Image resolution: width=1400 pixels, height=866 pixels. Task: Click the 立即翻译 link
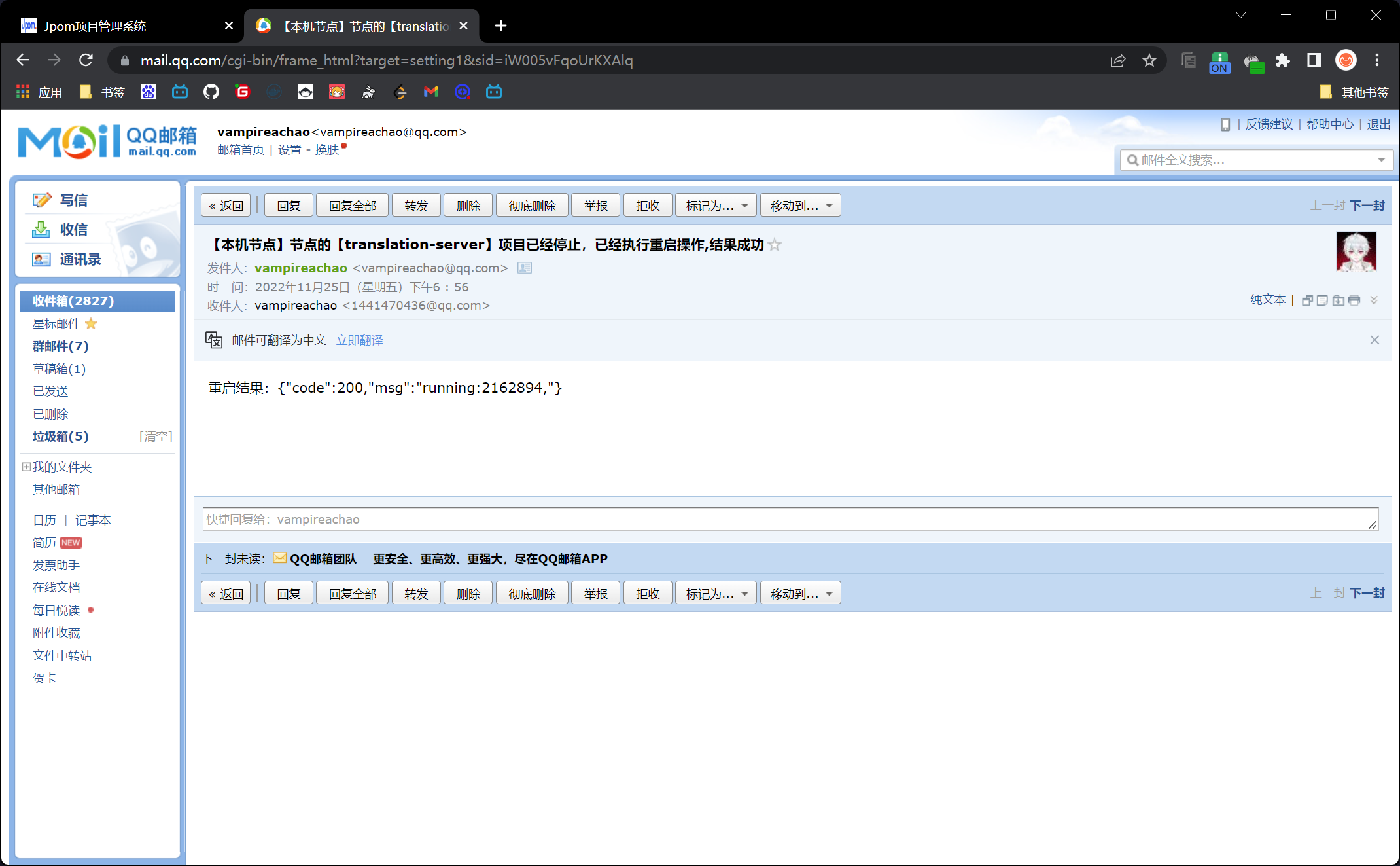pos(359,340)
